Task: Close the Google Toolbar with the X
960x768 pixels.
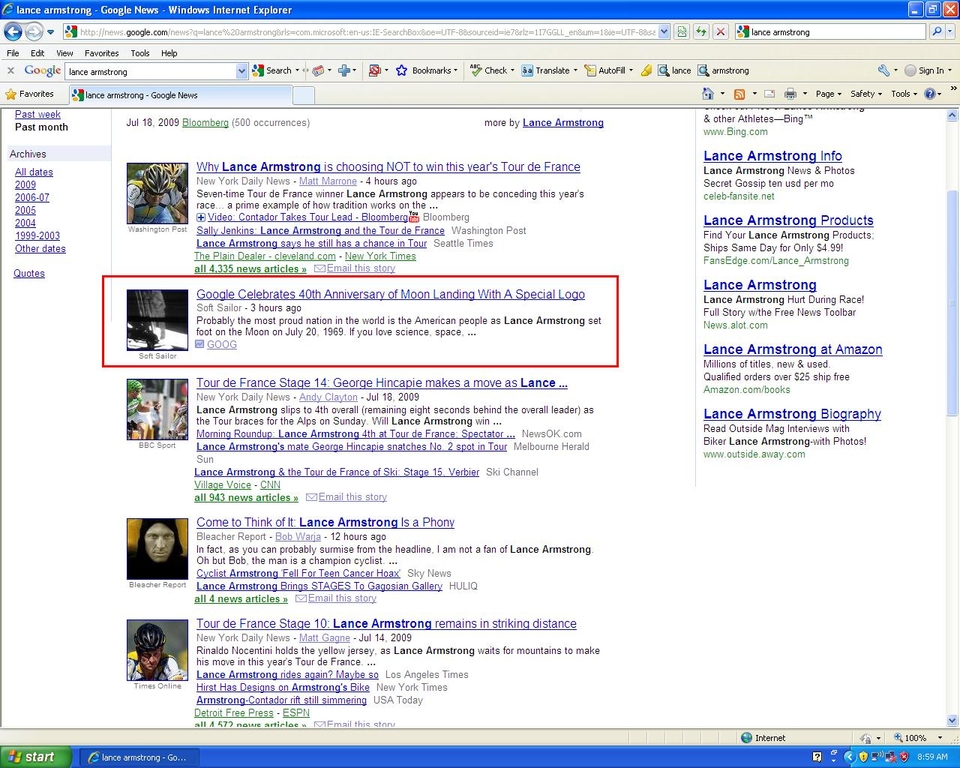Action: point(10,70)
